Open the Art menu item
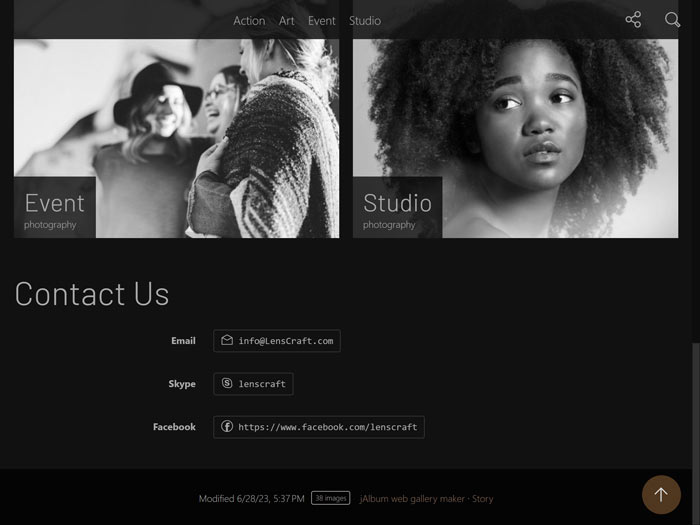 click(x=287, y=21)
